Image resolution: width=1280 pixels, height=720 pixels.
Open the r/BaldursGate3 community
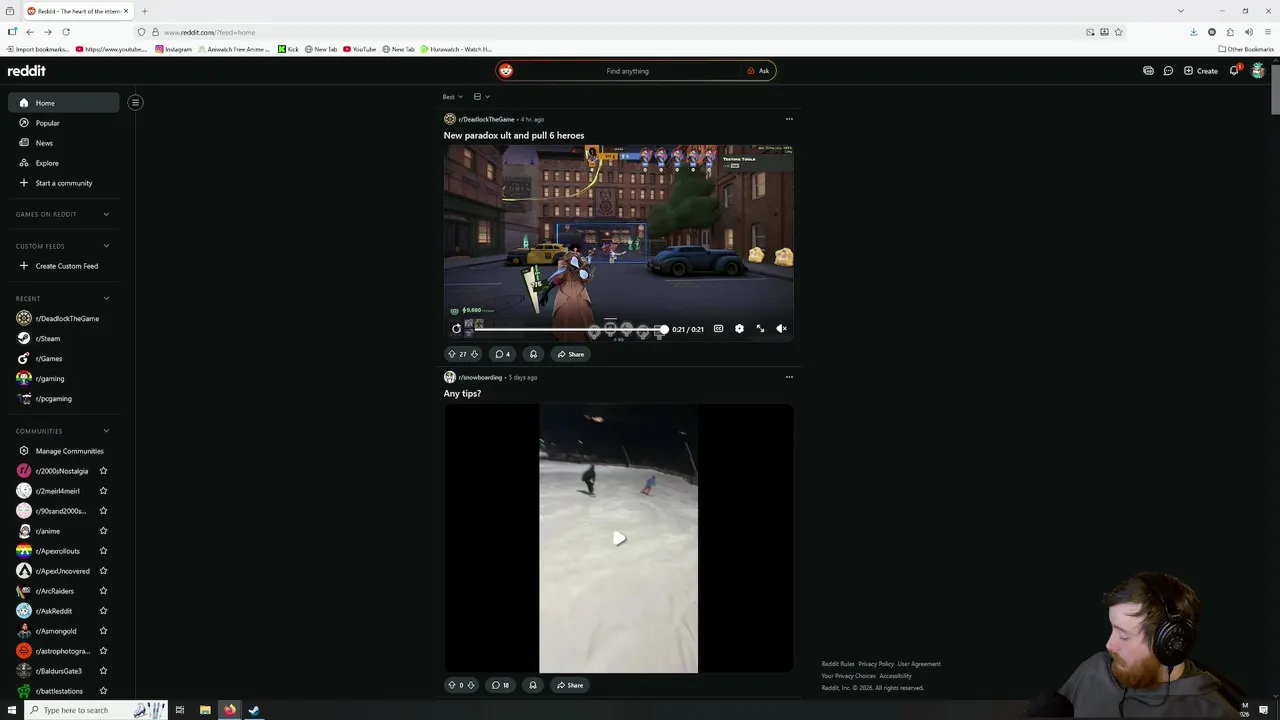click(64, 671)
